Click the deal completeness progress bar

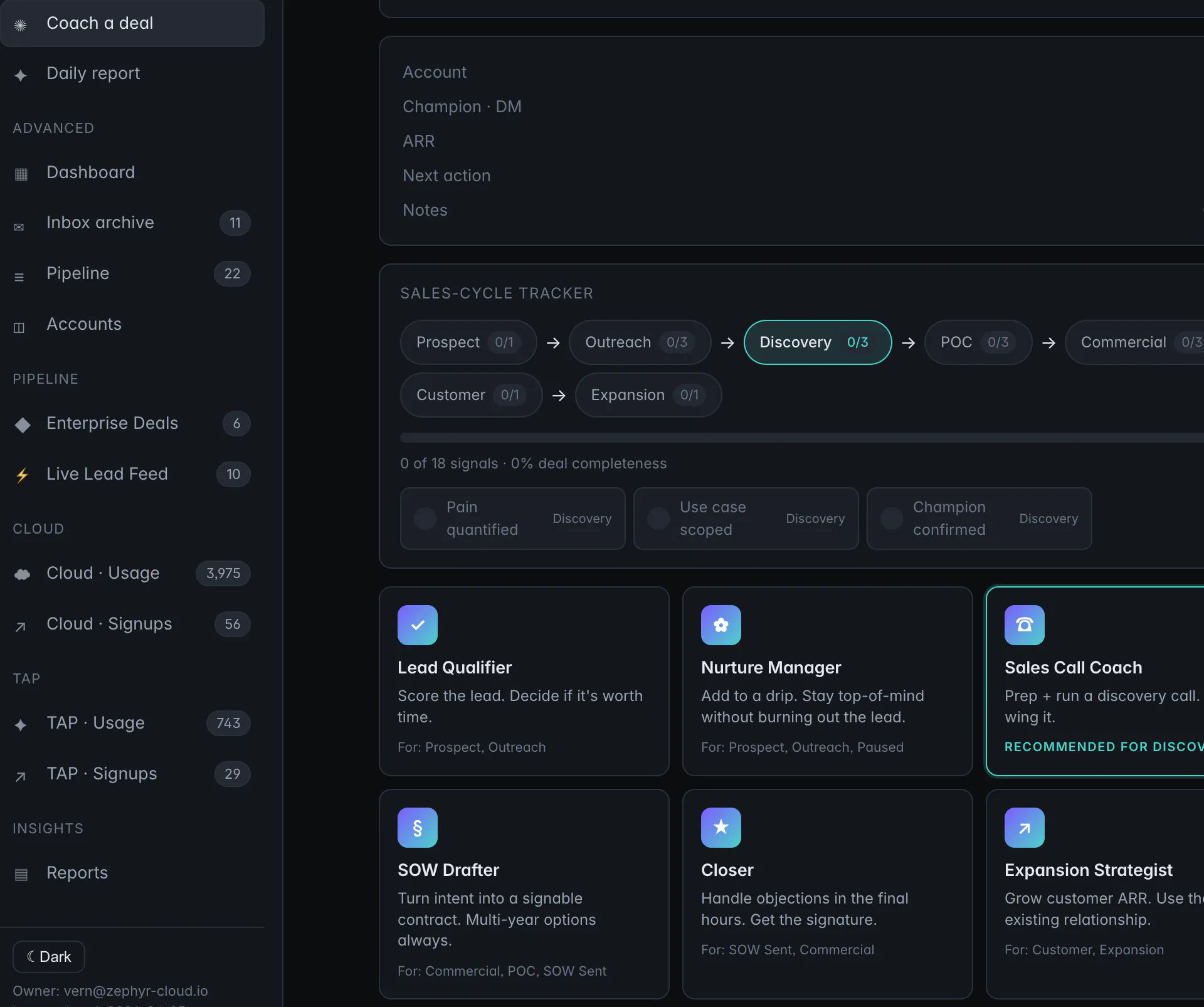[x=802, y=438]
